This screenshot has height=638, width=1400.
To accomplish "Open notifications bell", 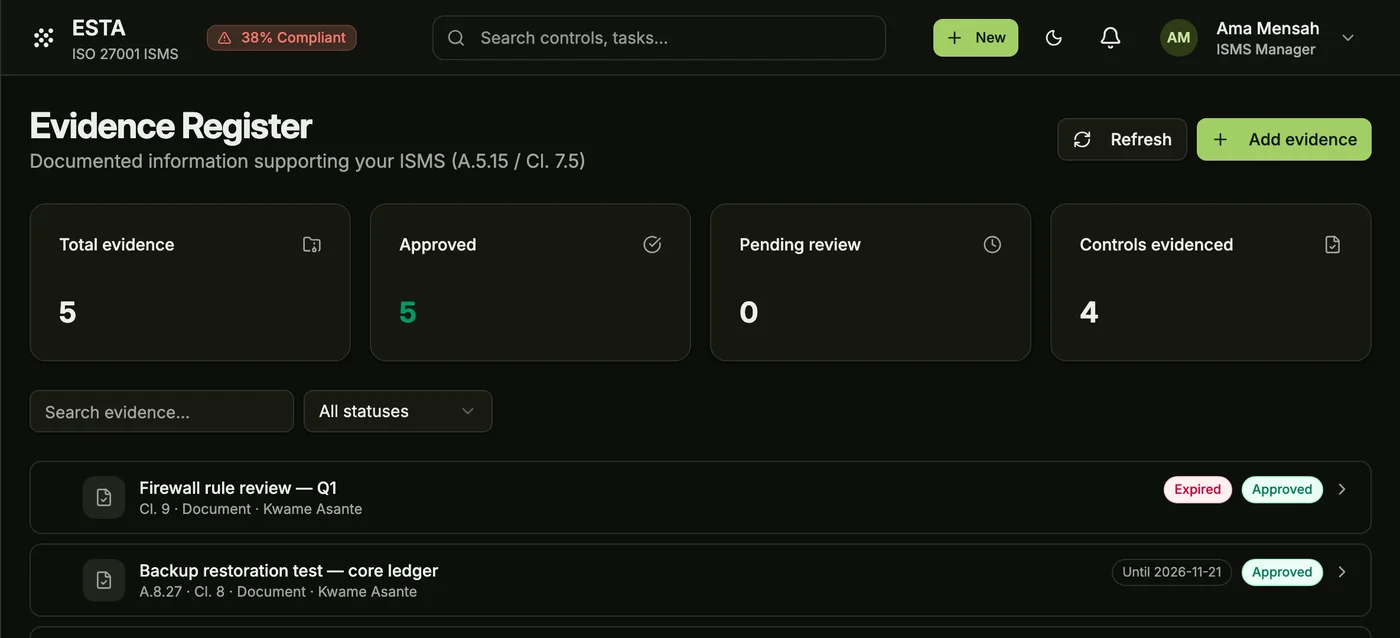I will click(x=1110, y=38).
